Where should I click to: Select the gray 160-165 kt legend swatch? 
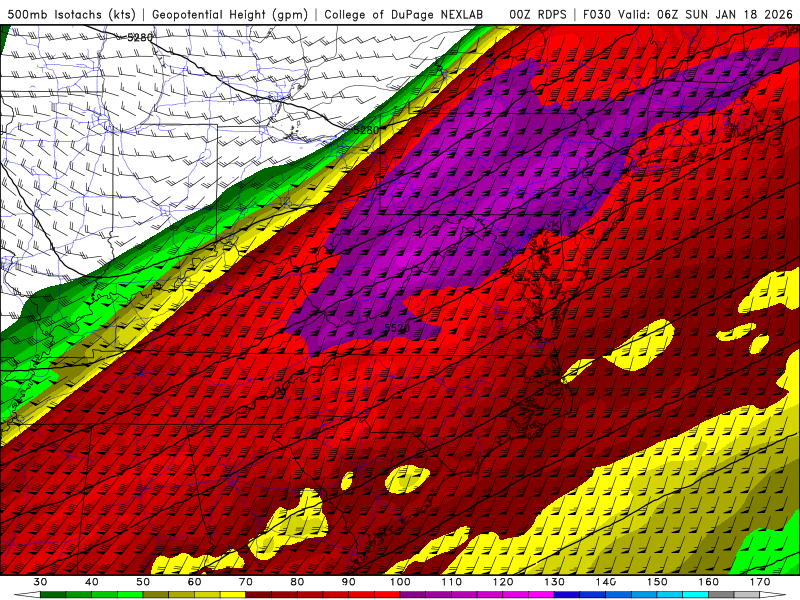pyautogui.click(x=721, y=595)
